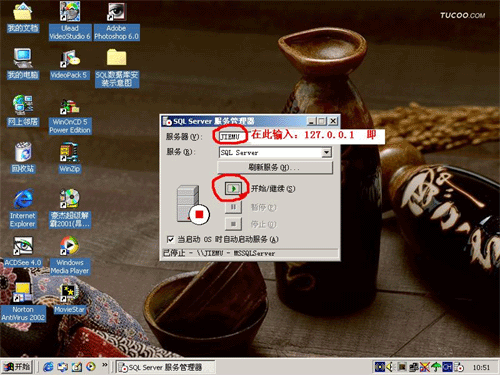Minimize the SQL Server 服务管理器 window
The height and width of the screenshot is (375, 500).
click(311, 121)
